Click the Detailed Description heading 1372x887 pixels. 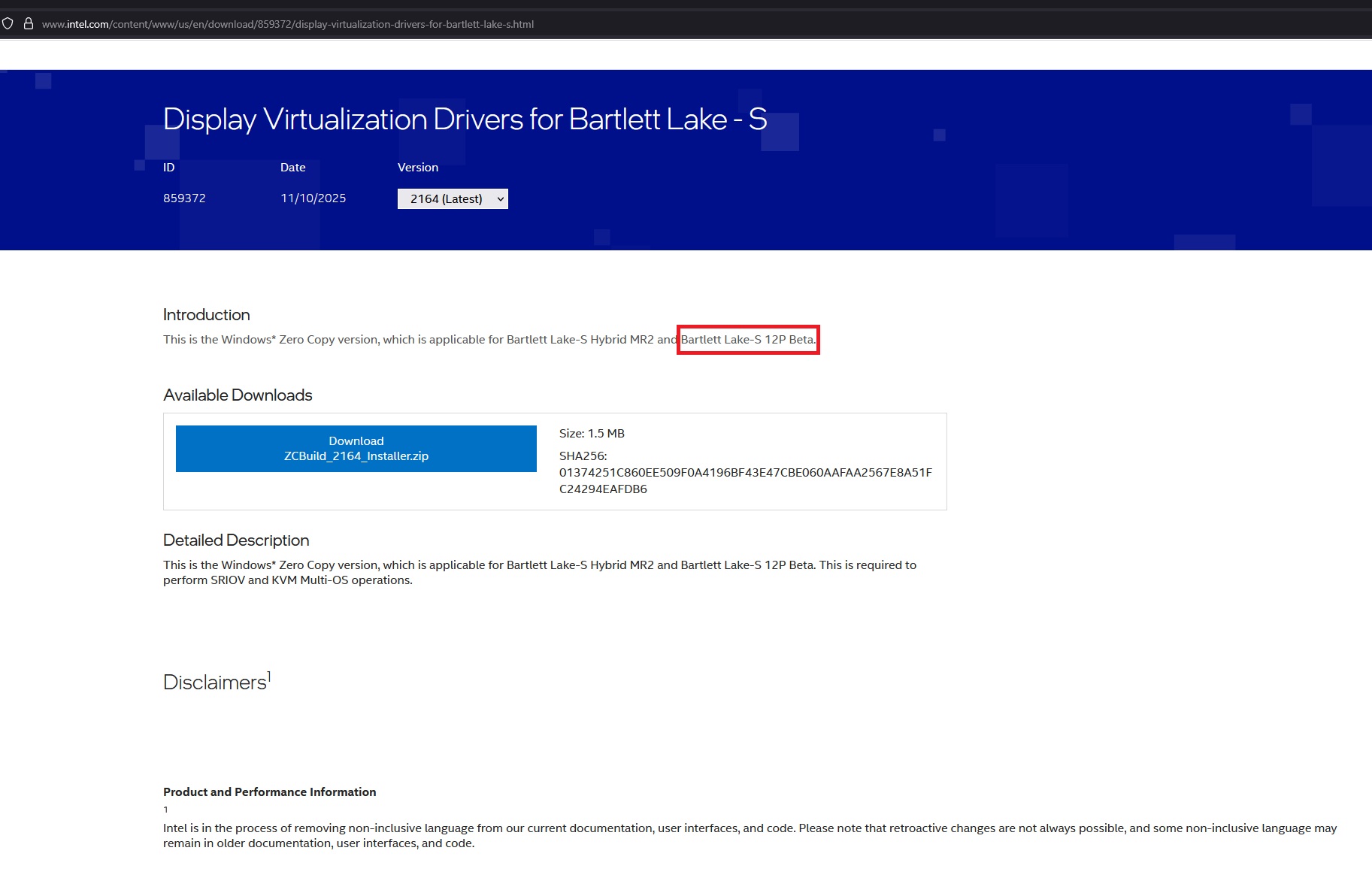tap(236, 540)
